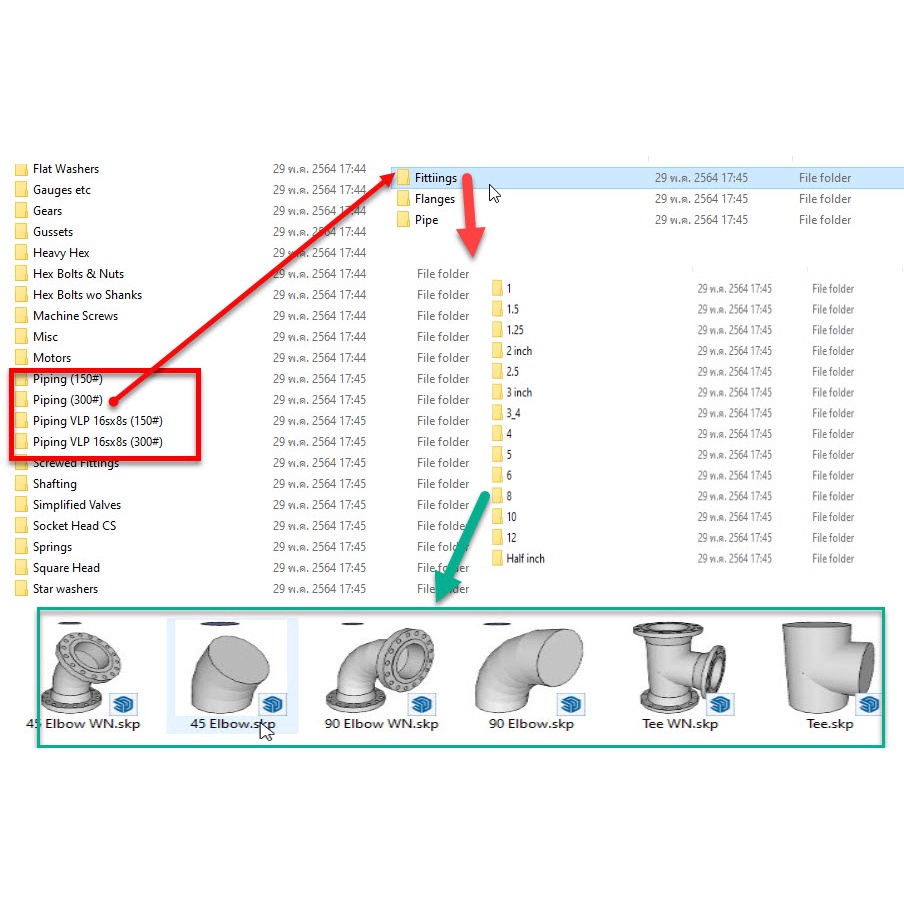
Task: Click the Fittiings folder icon
Action: (x=403, y=178)
